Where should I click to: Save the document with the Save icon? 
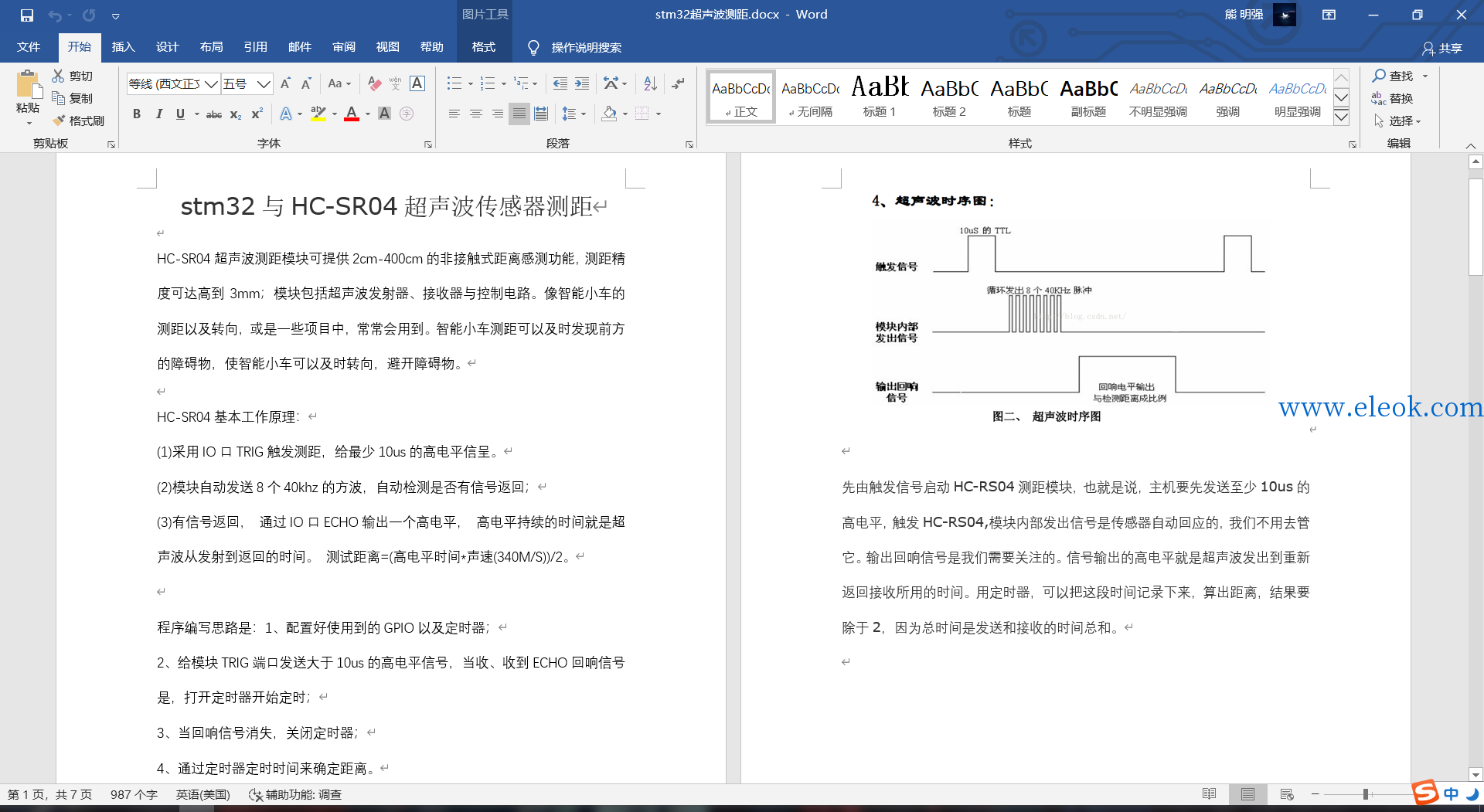pos(27,15)
